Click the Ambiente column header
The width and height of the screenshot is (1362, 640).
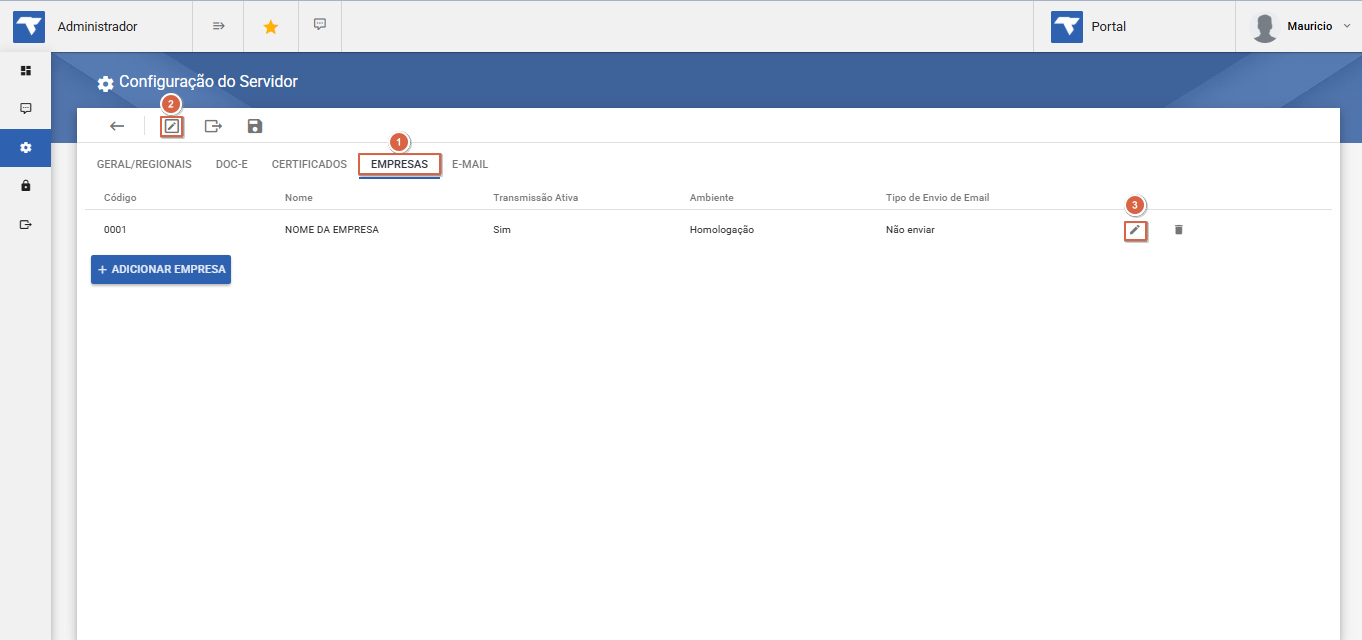pyautogui.click(x=712, y=198)
